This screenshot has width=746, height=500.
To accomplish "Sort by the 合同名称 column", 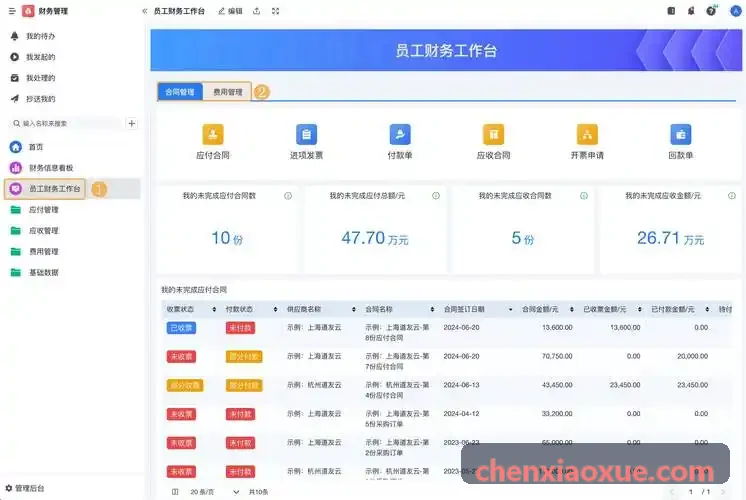I will [x=432, y=309].
